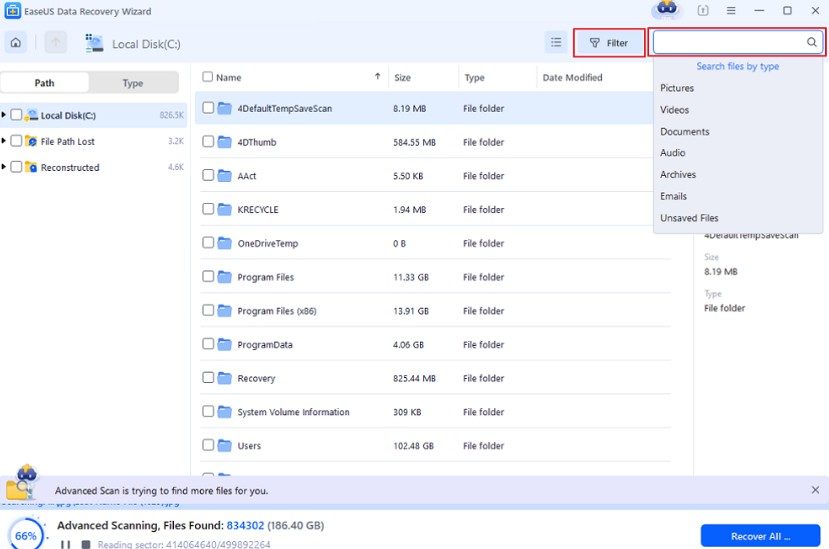
Task: Tick the Reconstructed tree checkbox
Action: 16,167
